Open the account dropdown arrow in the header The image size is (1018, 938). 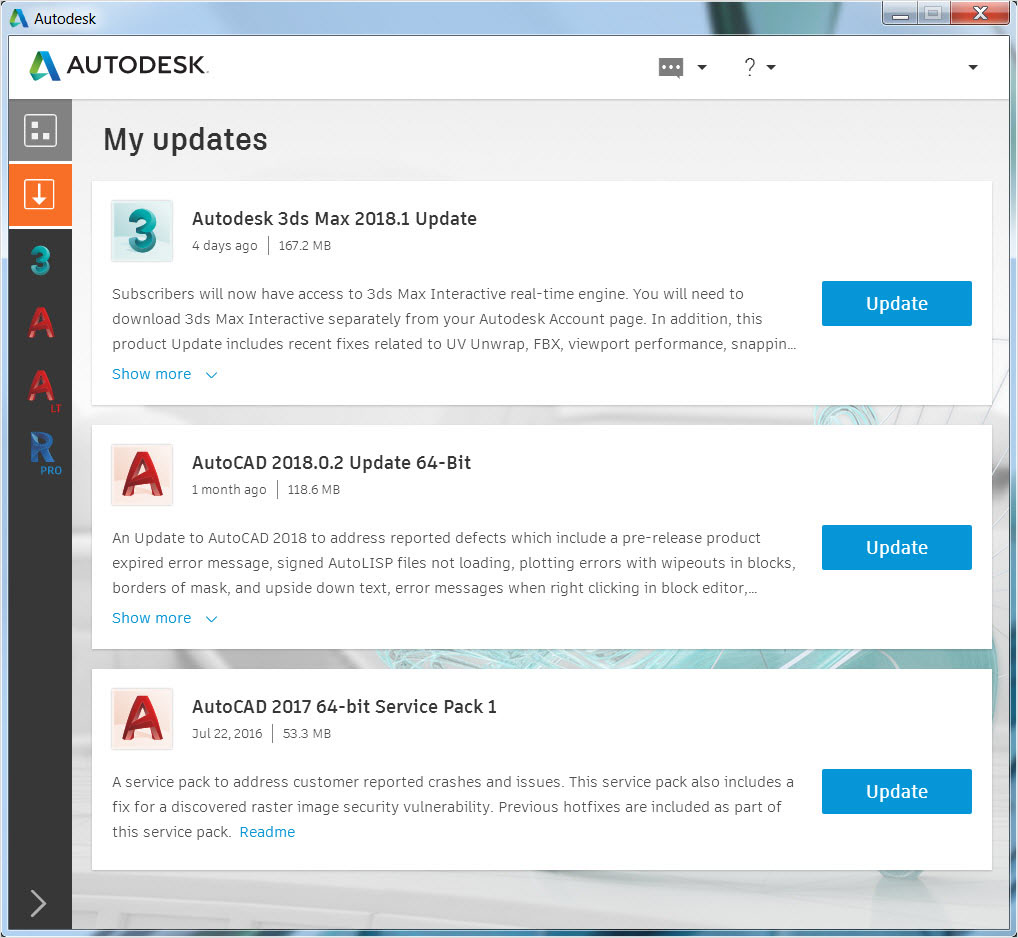973,67
